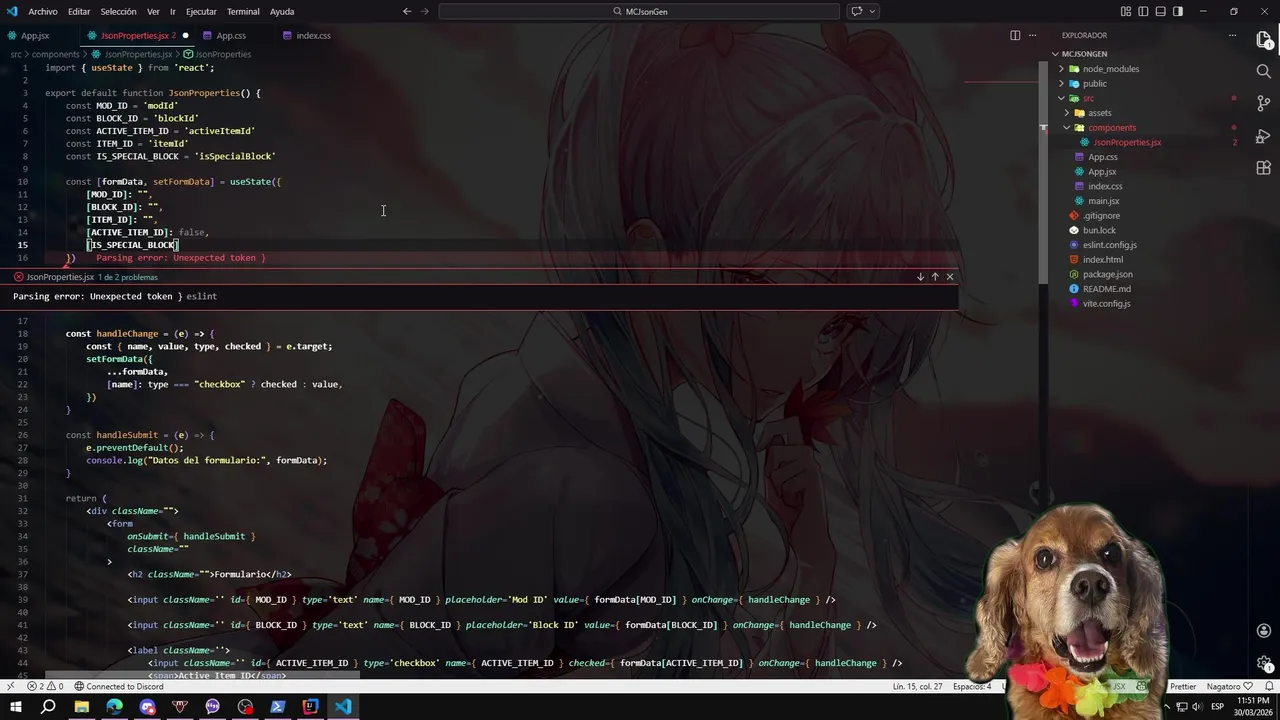
Task: Click the navigate back arrow
Action: coord(407,11)
